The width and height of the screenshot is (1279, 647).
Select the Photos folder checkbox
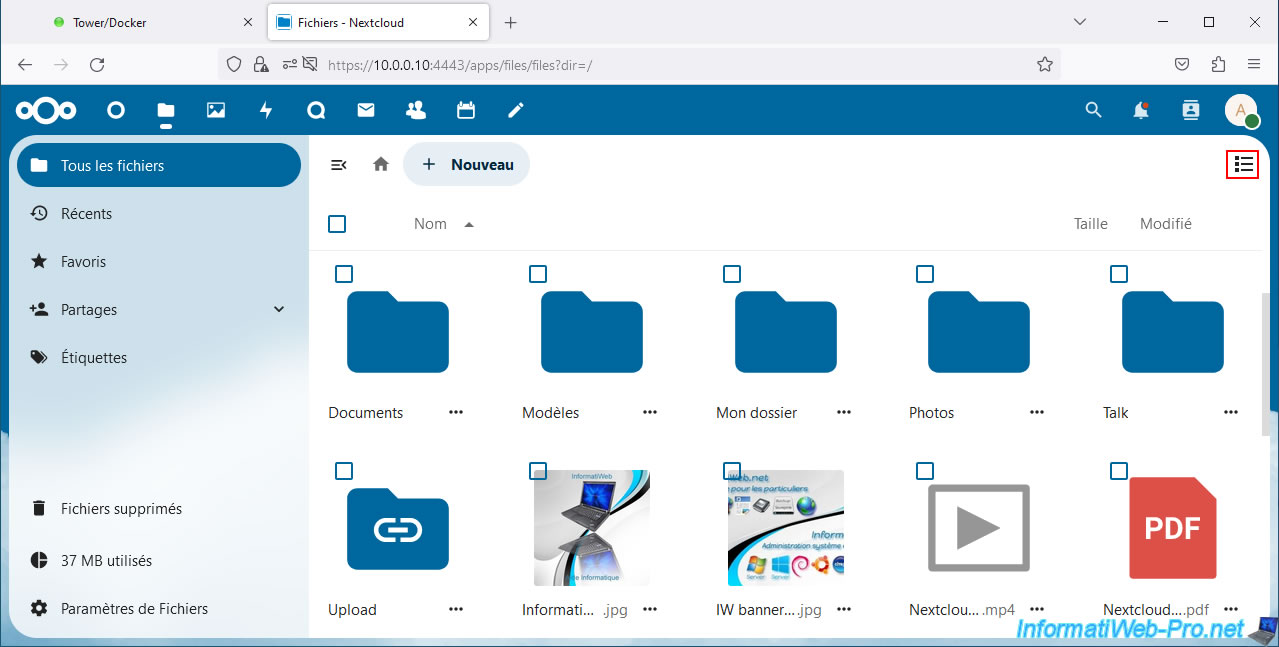(x=925, y=274)
